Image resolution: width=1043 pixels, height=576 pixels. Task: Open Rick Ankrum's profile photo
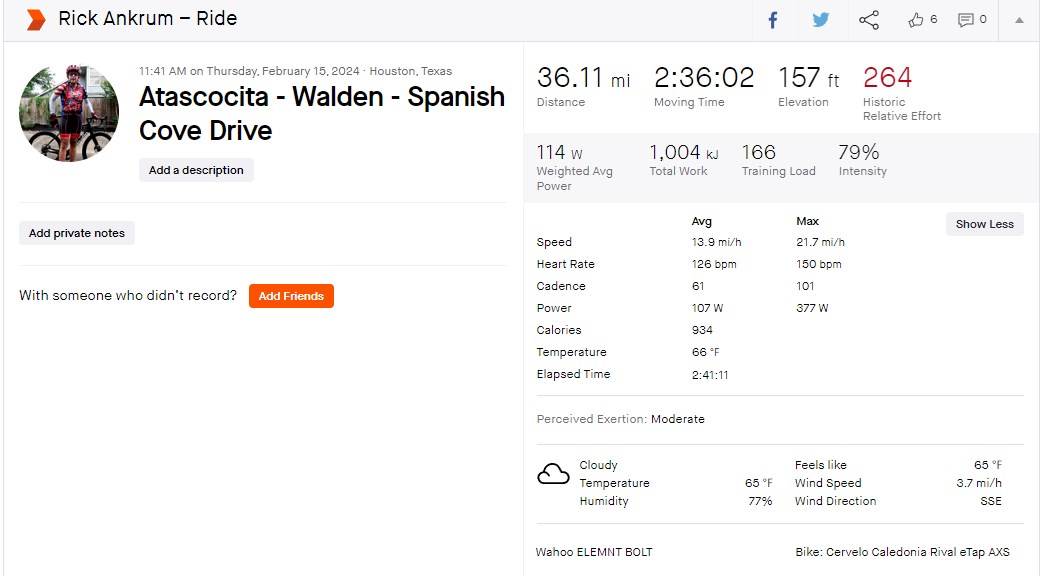pyautogui.click(x=69, y=113)
